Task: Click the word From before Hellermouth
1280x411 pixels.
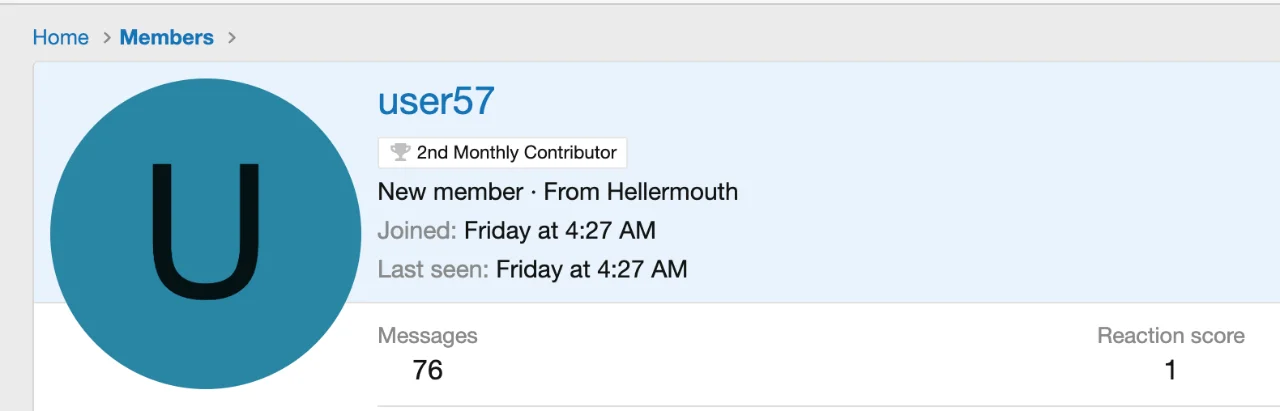Action: 566,191
